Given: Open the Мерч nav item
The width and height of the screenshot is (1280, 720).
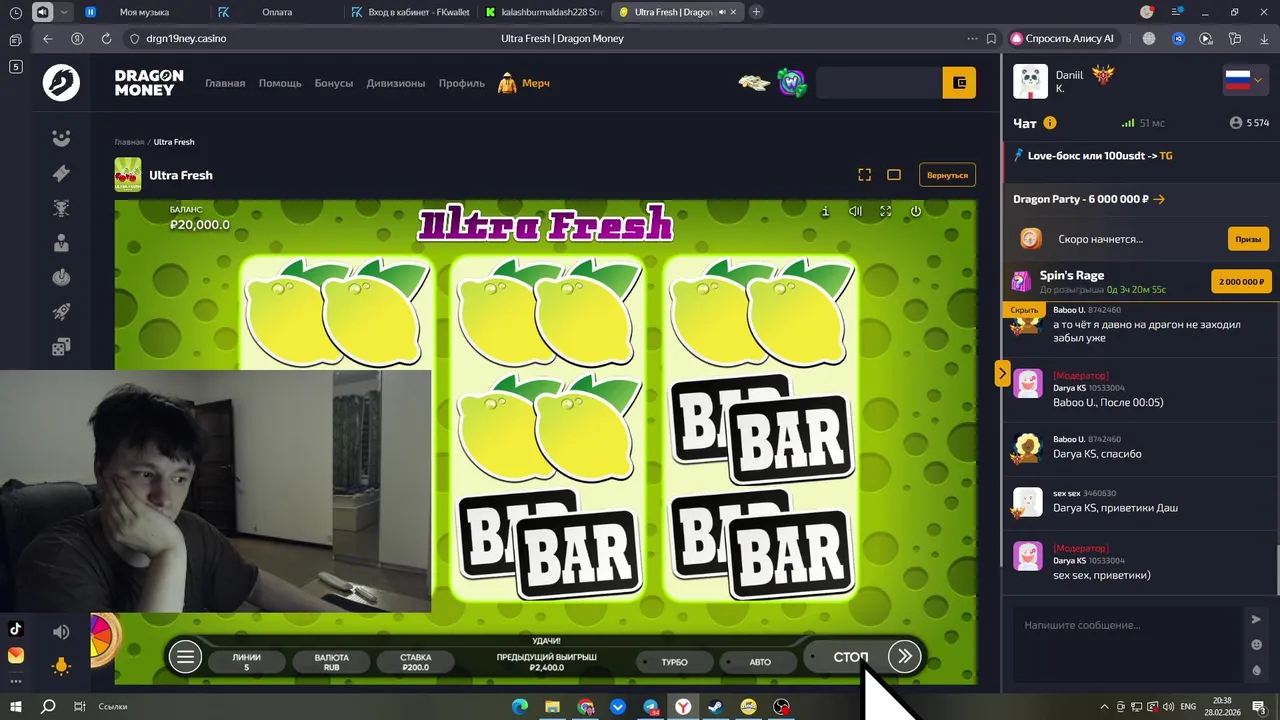Looking at the screenshot, I should pos(524,83).
